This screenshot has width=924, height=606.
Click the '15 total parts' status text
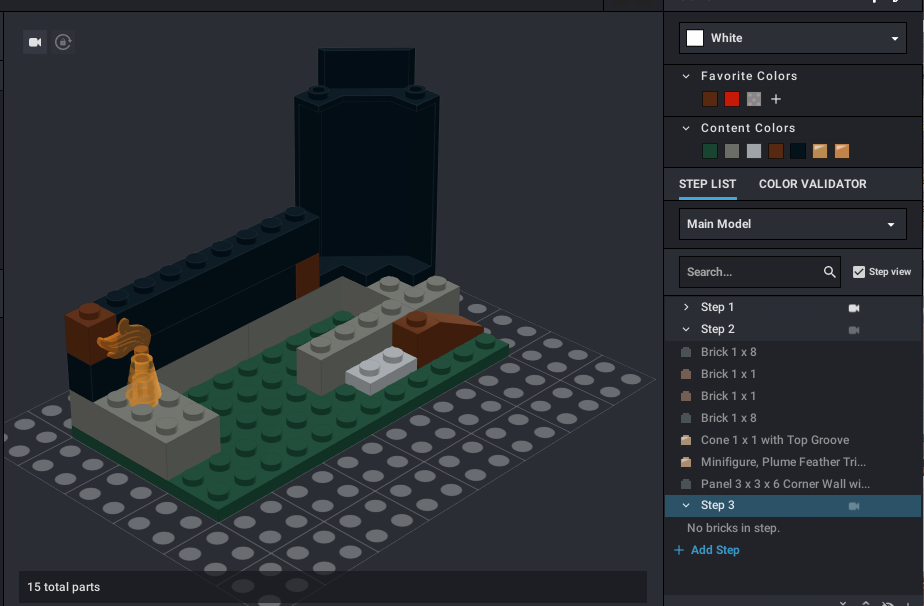pos(64,587)
